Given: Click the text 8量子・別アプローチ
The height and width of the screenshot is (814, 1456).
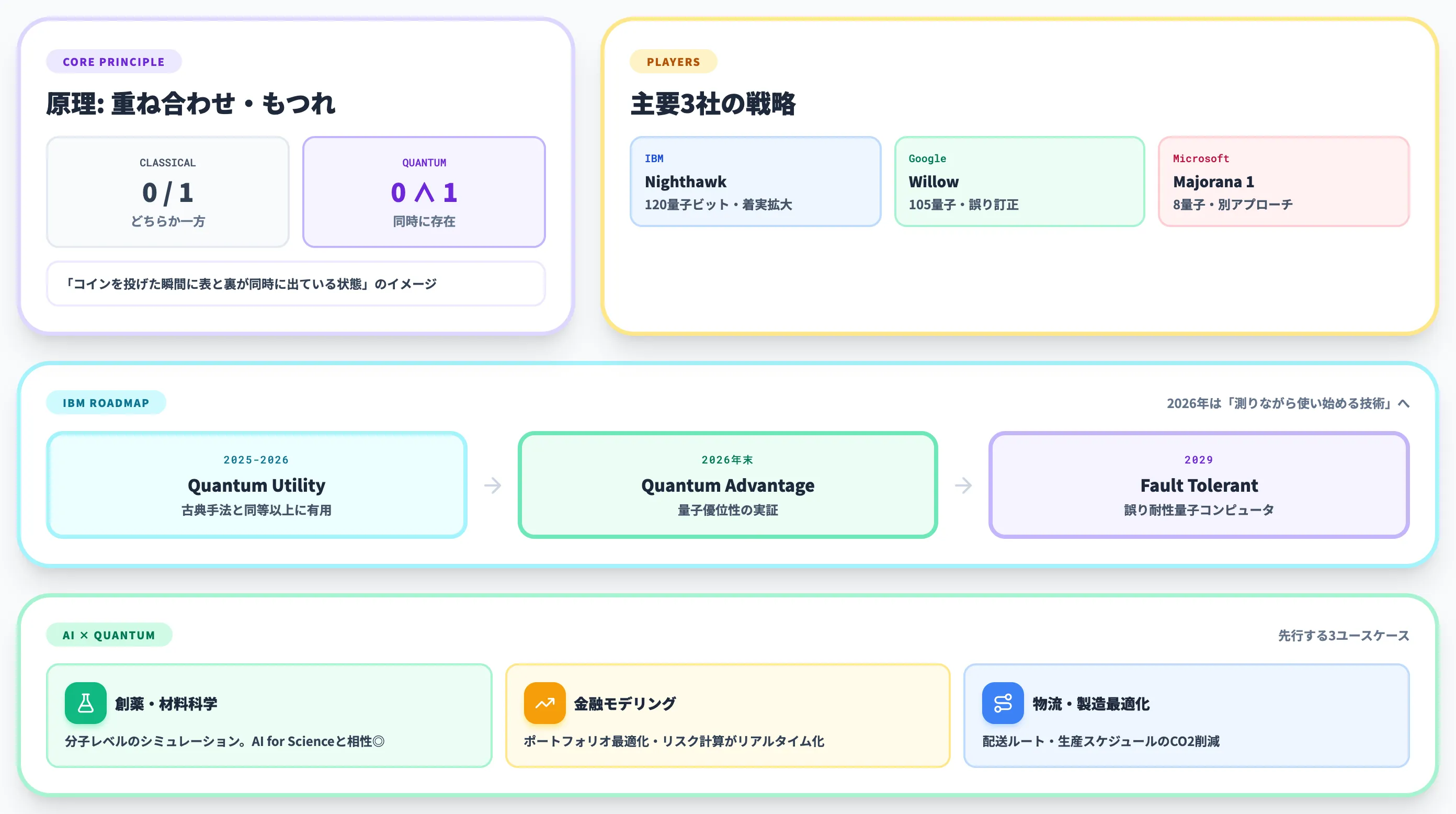Looking at the screenshot, I should [1233, 205].
